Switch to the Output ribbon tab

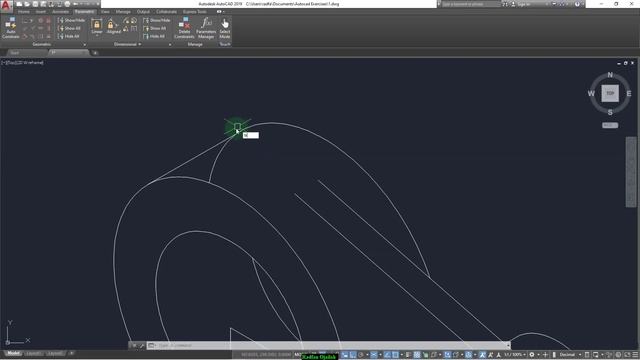(x=143, y=12)
